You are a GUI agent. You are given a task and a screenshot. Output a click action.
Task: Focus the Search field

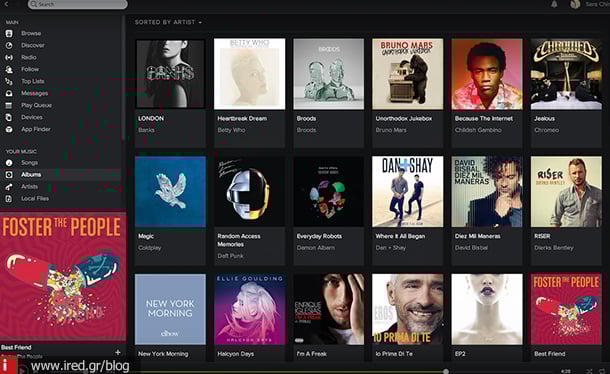pyautogui.click(x=77, y=4)
